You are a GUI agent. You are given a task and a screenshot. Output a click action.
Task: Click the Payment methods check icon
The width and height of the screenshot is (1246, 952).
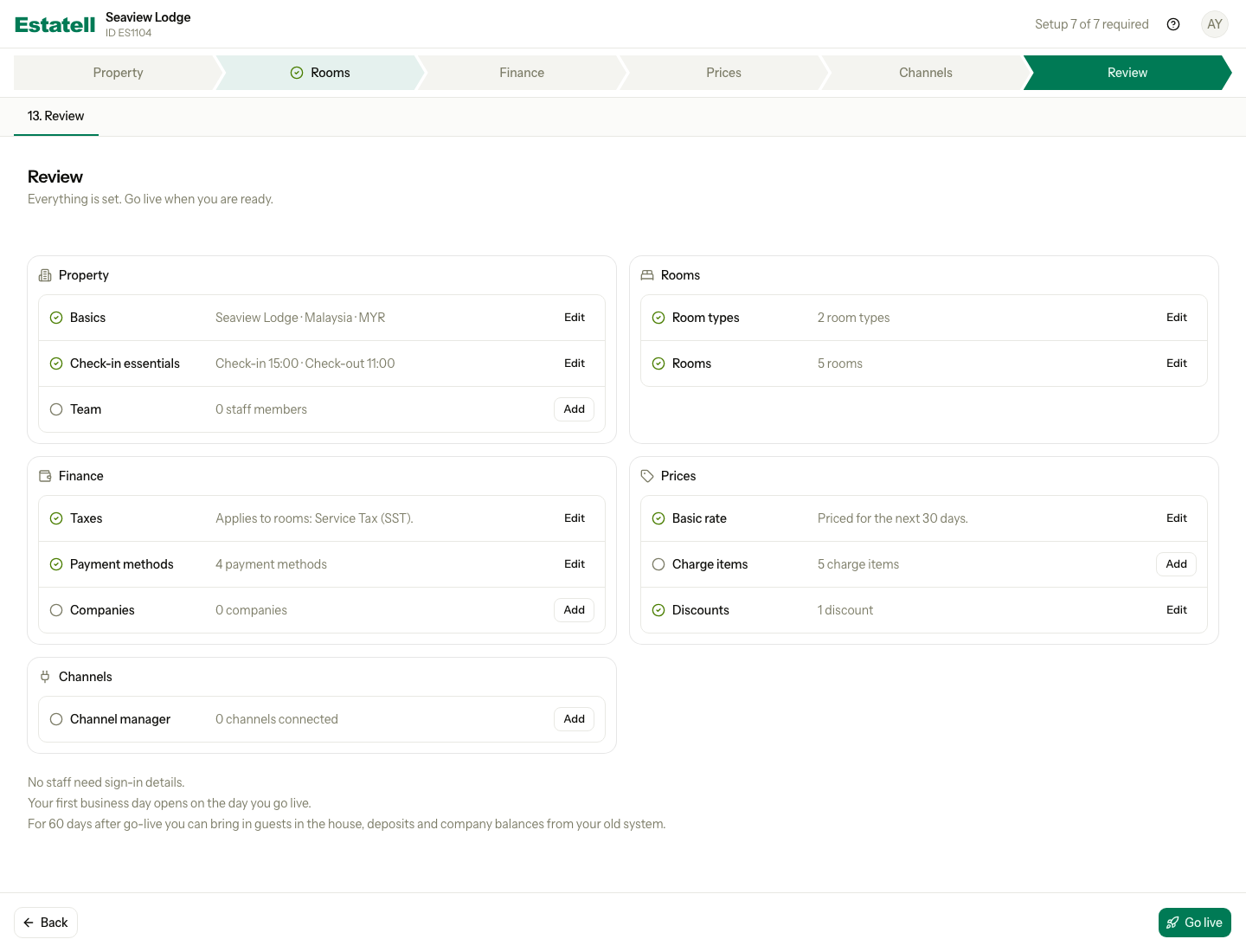pyautogui.click(x=56, y=564)
